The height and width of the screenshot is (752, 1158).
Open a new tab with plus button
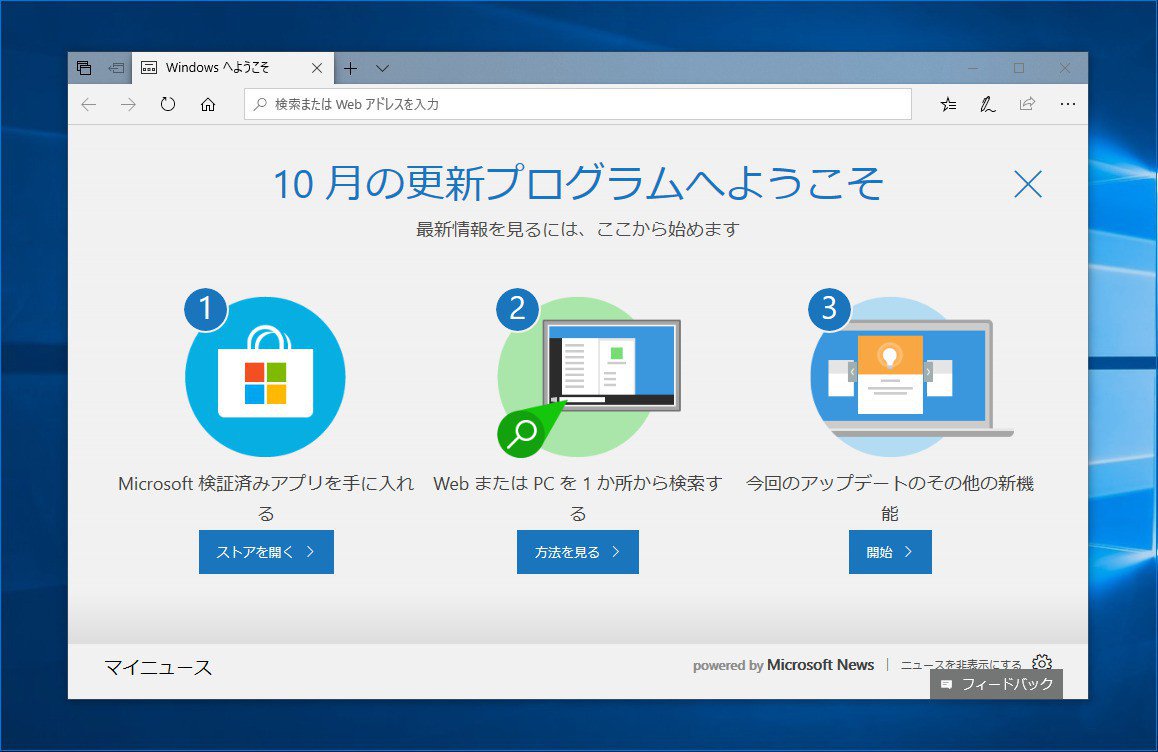coord(351,68)
